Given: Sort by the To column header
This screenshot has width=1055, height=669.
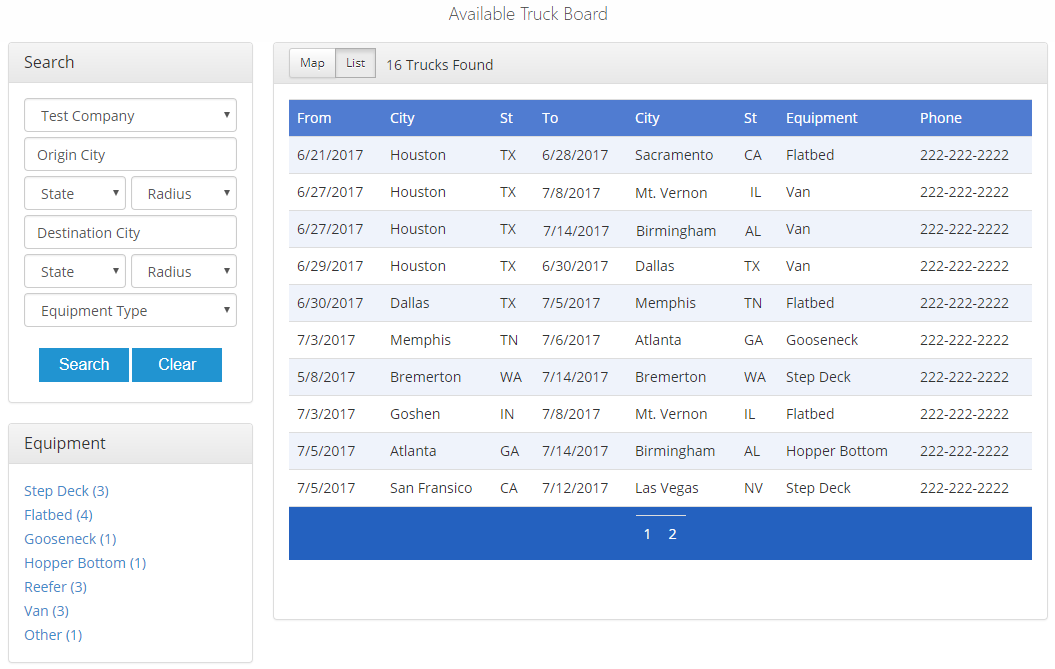Looking at the screenshot, I should click(x=550, y=118).
